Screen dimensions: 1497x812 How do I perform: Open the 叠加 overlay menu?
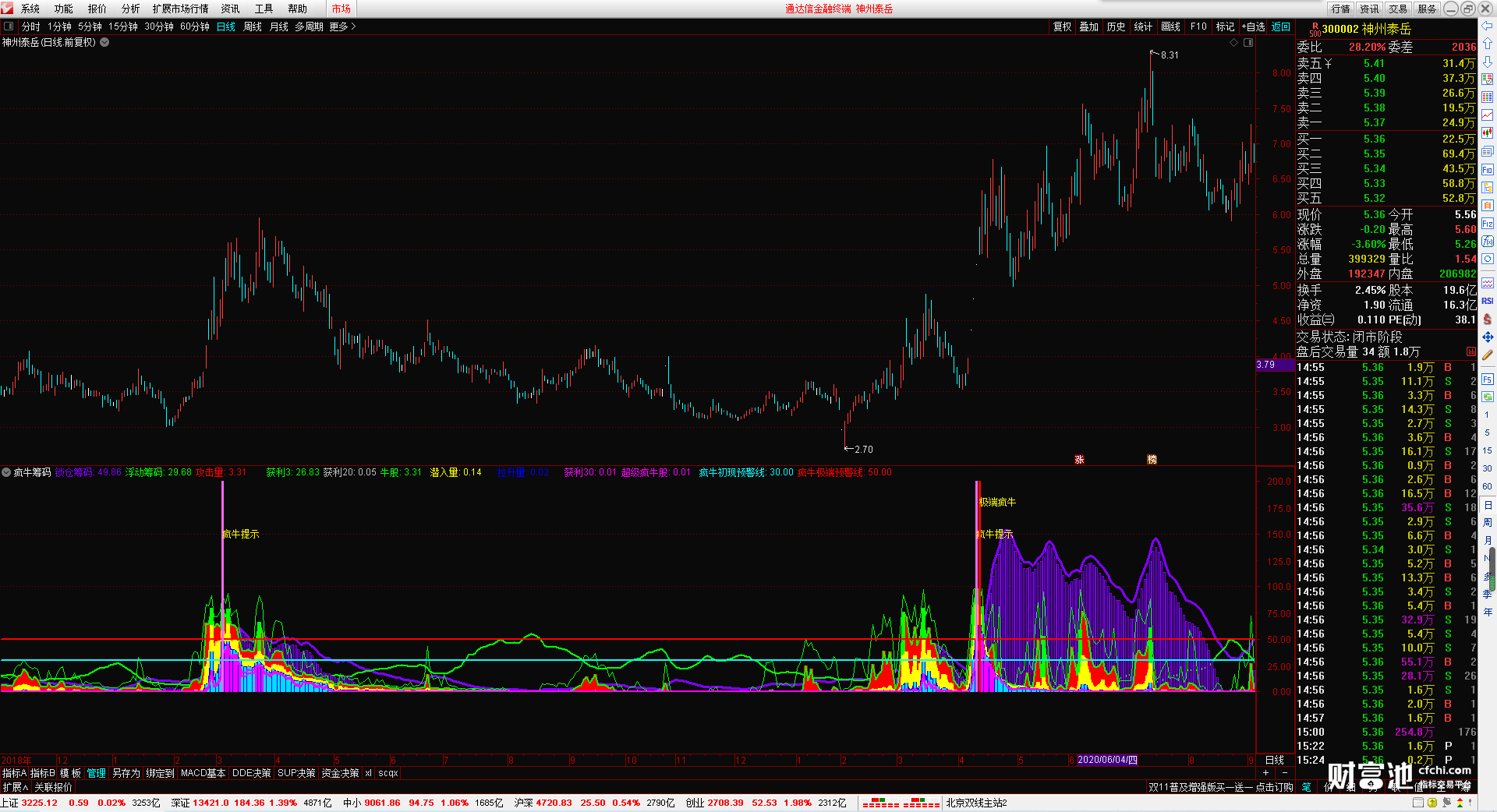(1088, 26)
